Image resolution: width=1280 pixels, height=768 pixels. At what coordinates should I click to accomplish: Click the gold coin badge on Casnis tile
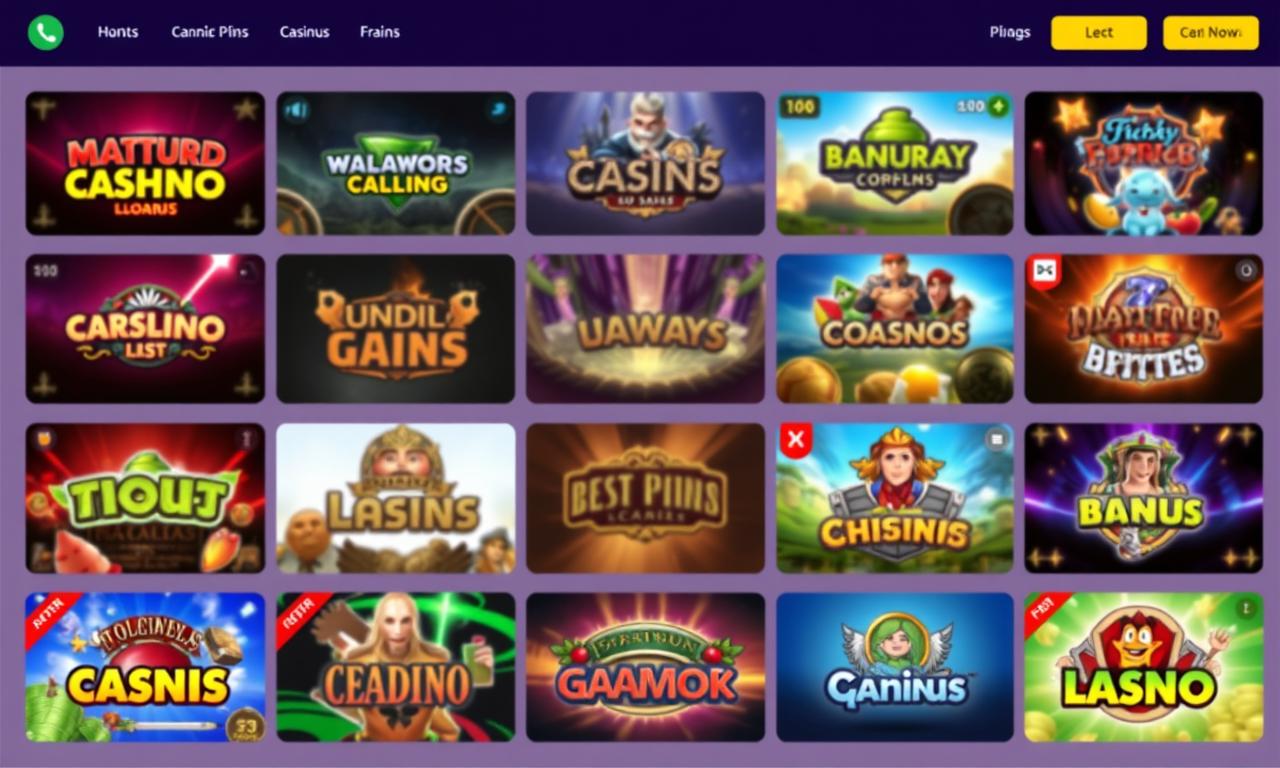click(x=244, y=722)
